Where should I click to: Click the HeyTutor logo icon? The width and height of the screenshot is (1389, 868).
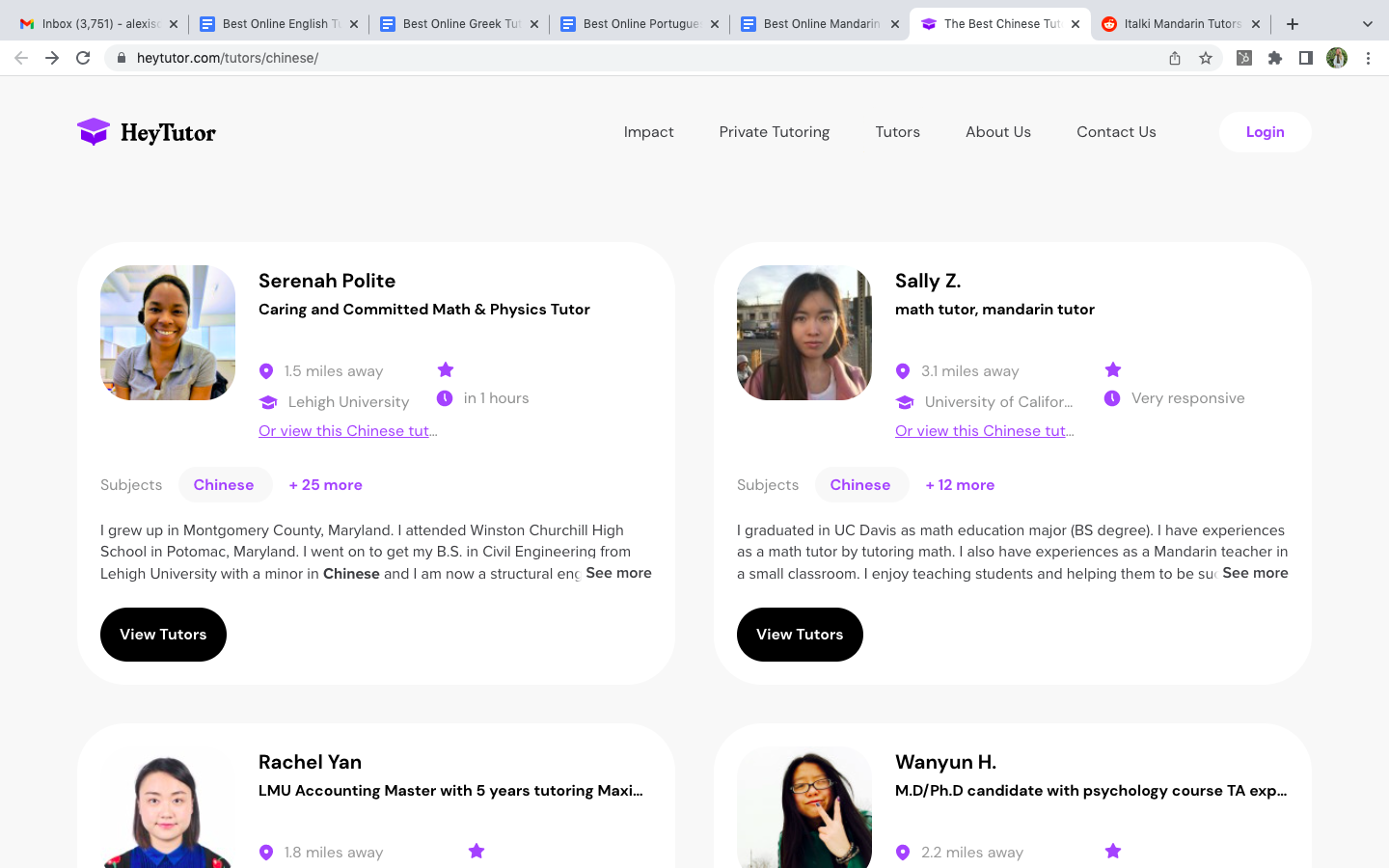pos(94,132)
